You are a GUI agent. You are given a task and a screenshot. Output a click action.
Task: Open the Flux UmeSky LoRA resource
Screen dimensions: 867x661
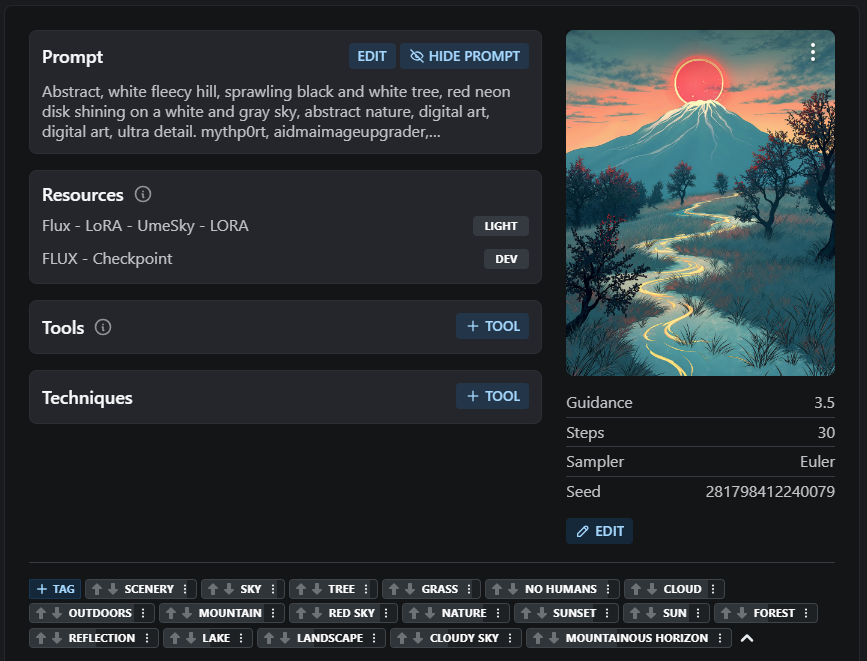145,226
